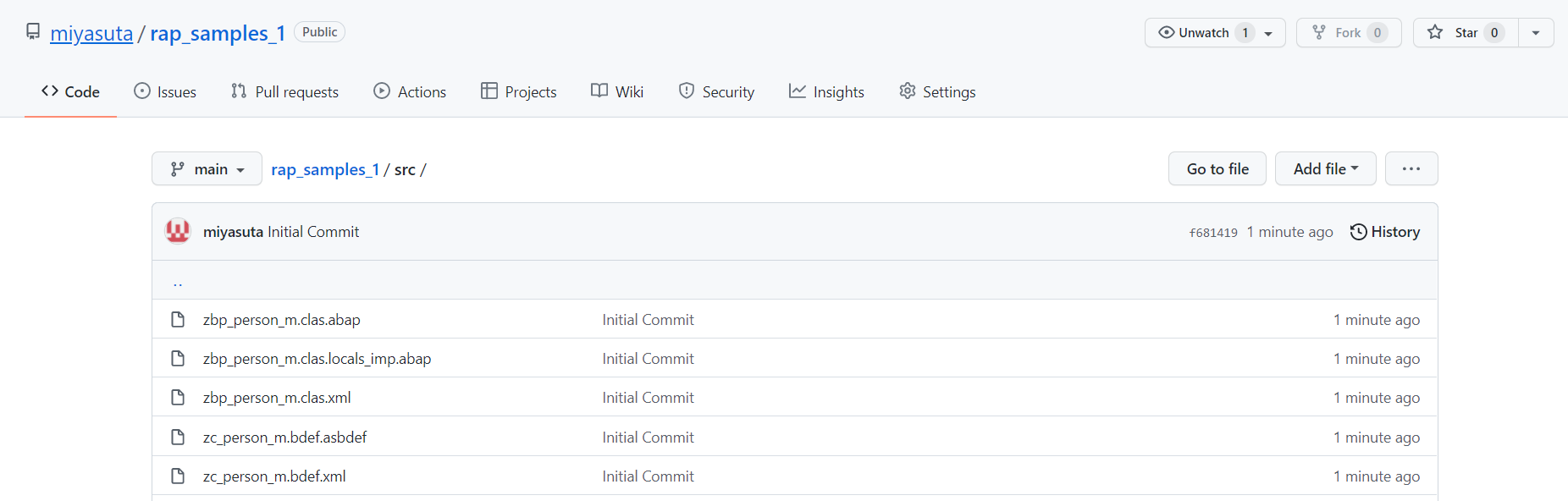Open the Actions tab
Screen dimensions: 1568x501
tap(410, 91)
